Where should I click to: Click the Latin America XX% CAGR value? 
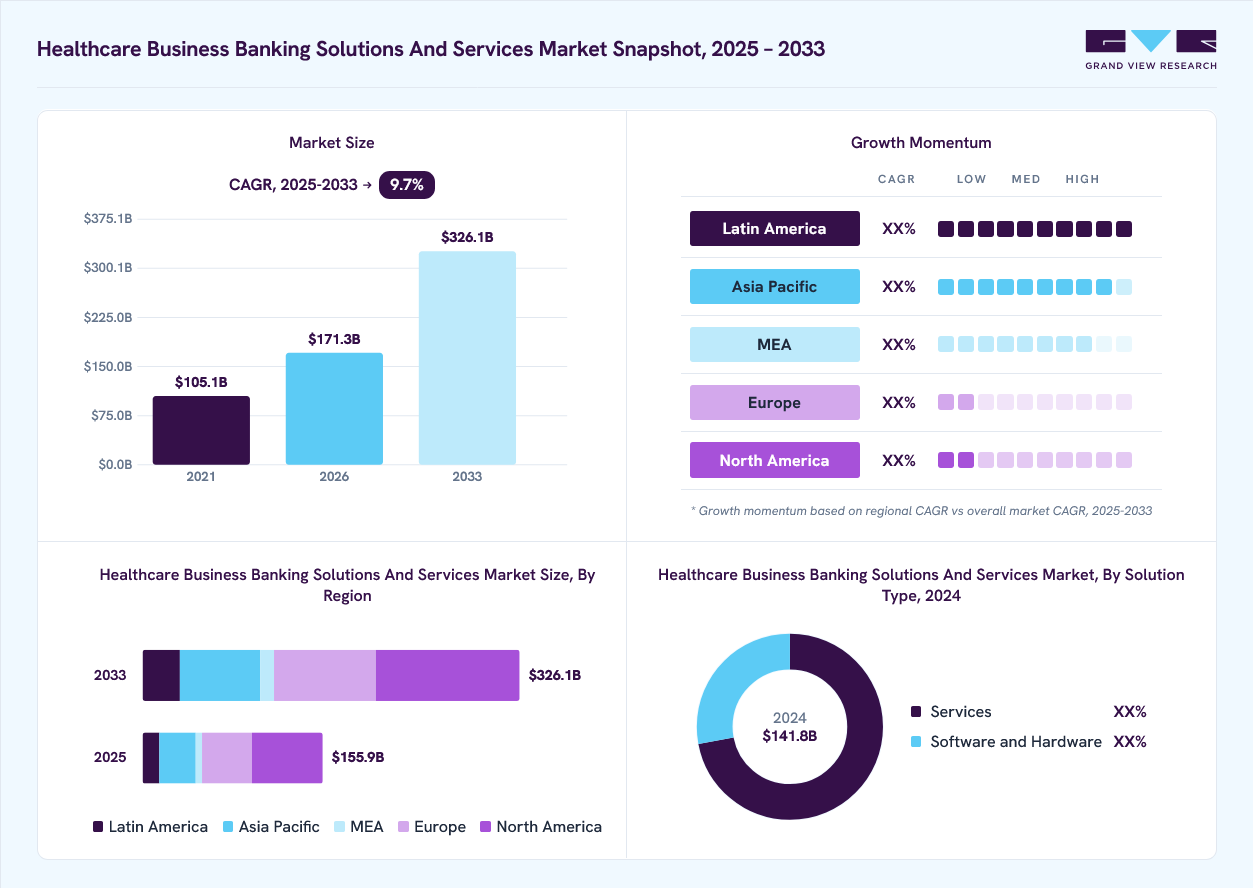[899, 229]
